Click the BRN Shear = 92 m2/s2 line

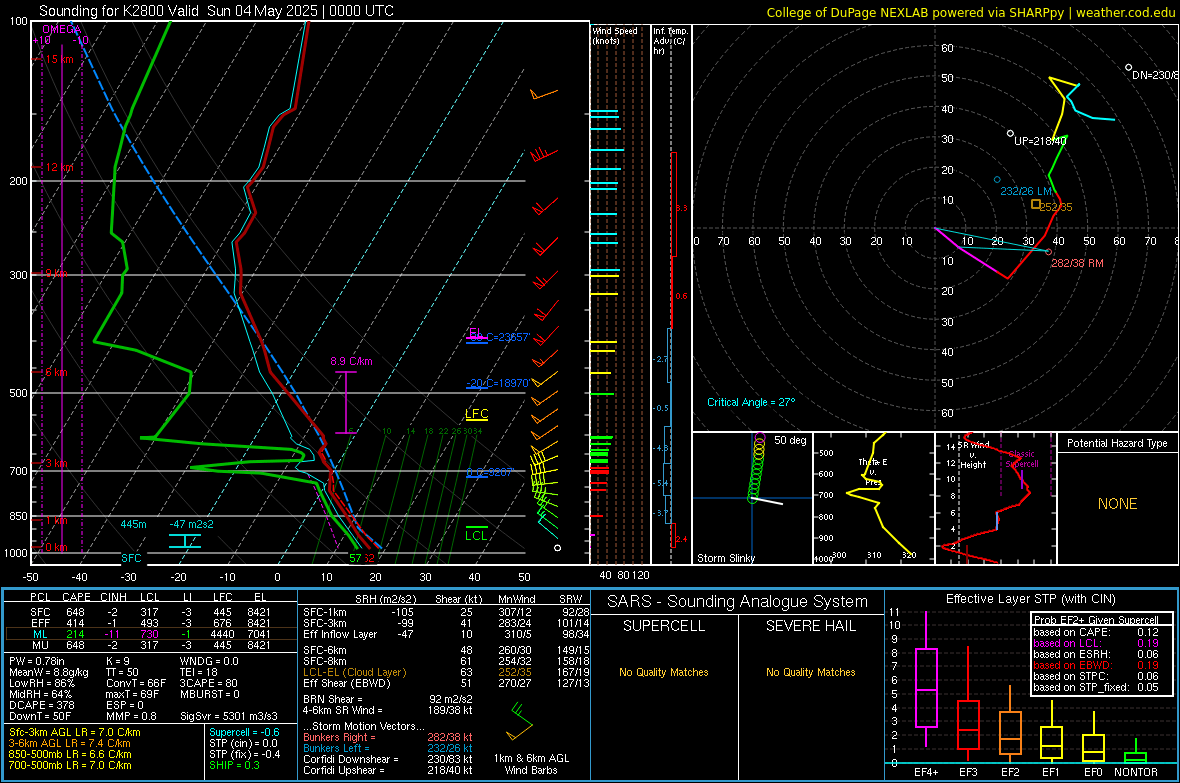click(x=388, y=699)
